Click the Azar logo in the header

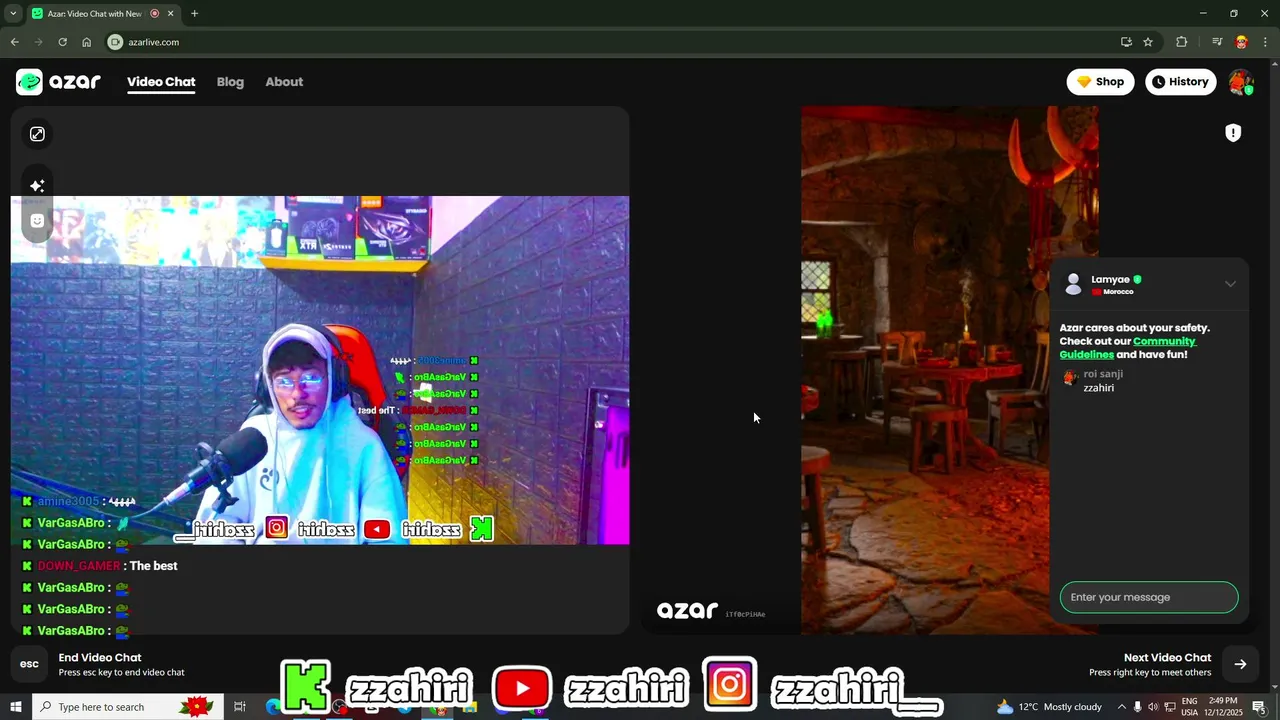point(58,82)
